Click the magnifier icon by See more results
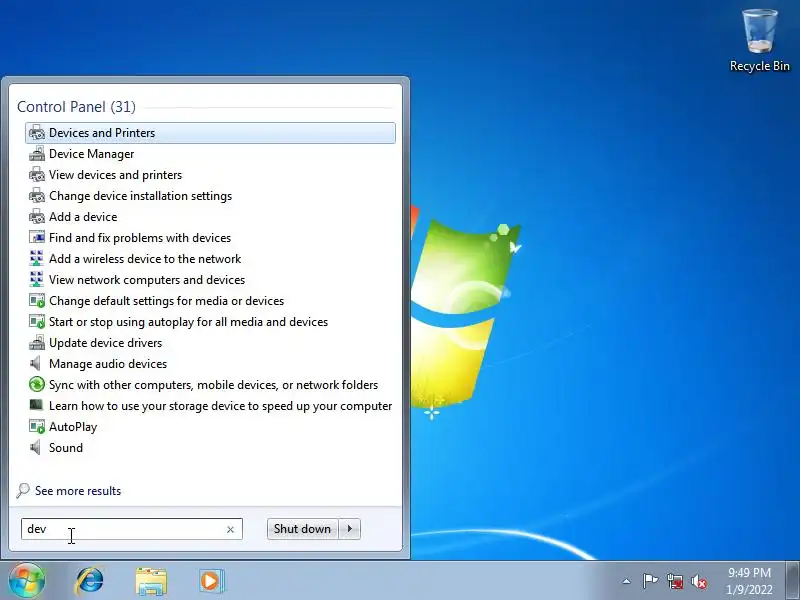This screenshot has width=800, height=600. click(23, 491)
